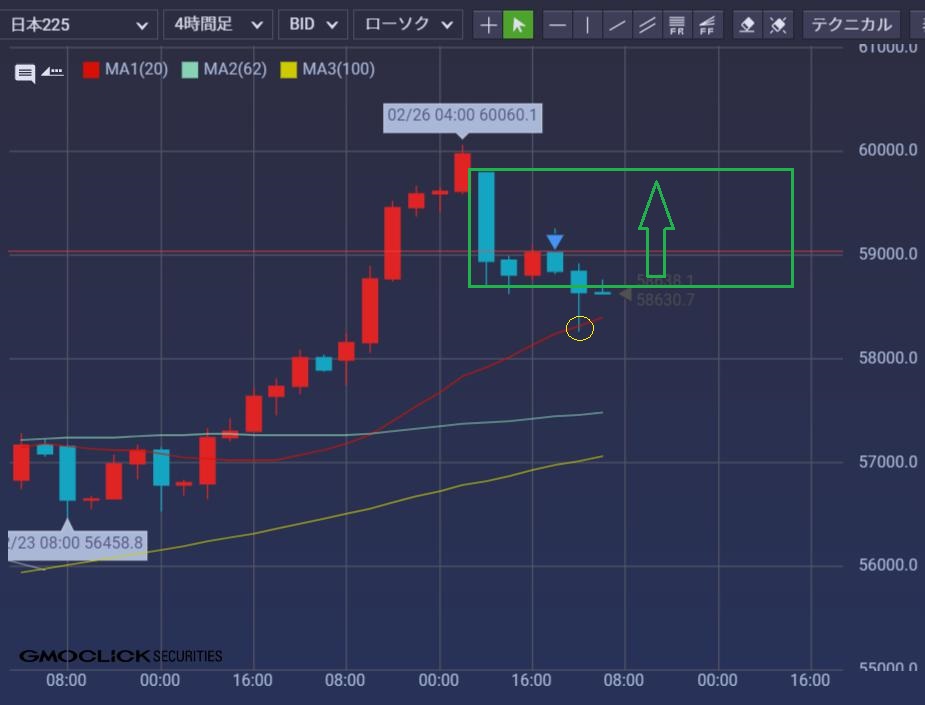
Task: Click the eraser tool icon
Action: tap(747, 25)
